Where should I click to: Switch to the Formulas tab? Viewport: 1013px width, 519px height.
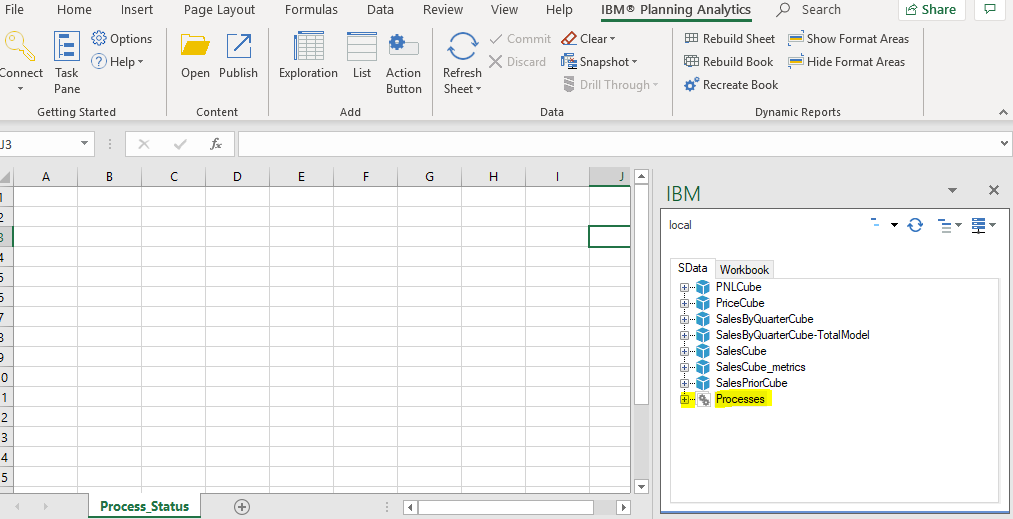click(x=311, y=10)
